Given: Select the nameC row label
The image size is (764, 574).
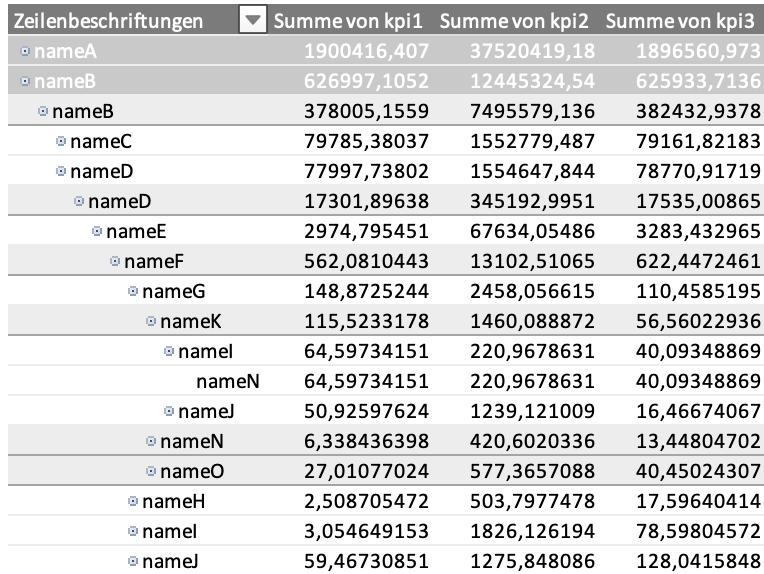Looking at the screenshot, I should pos(101,141).
